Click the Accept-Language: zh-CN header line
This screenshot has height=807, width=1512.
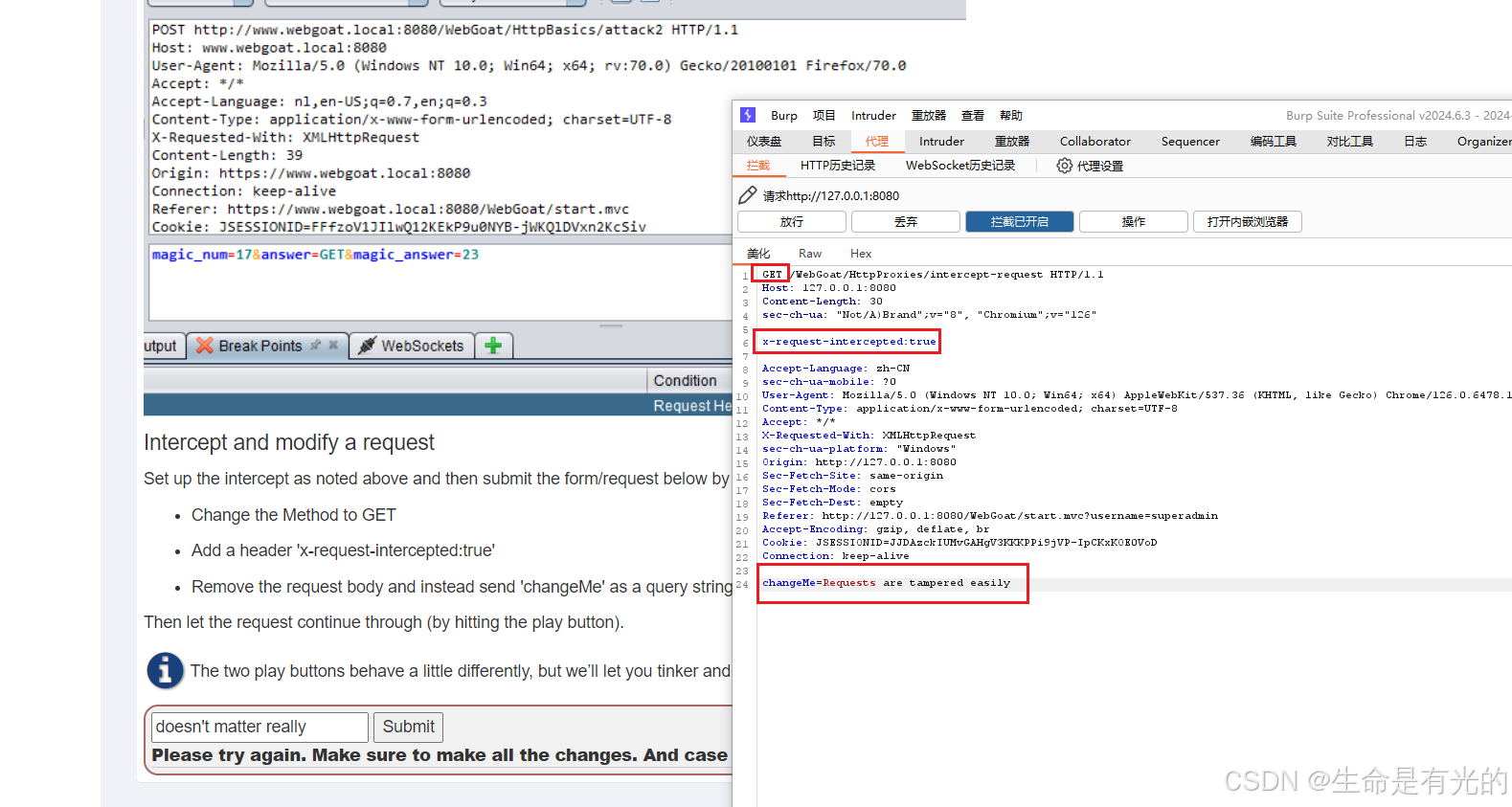[836, 368]
